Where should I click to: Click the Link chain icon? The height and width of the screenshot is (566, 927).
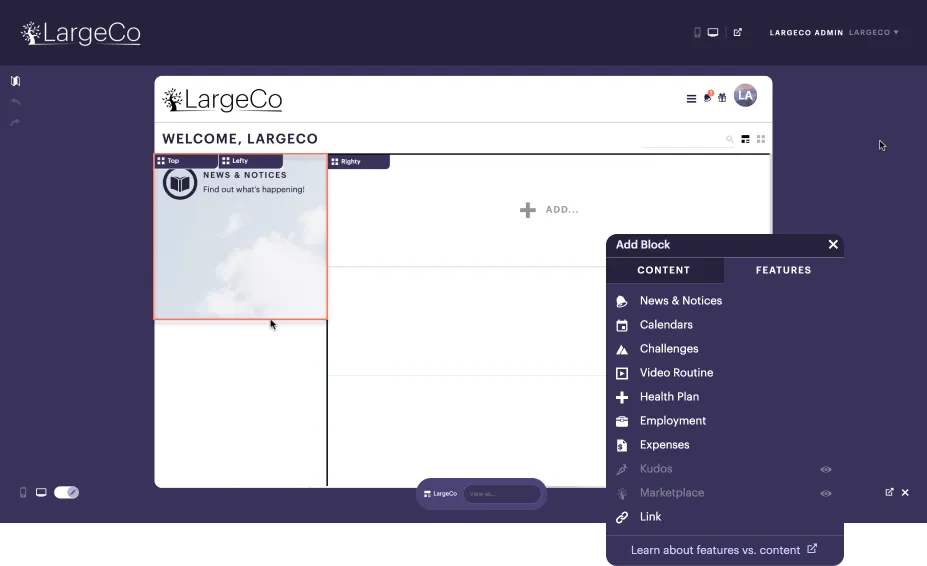[621, 518]
